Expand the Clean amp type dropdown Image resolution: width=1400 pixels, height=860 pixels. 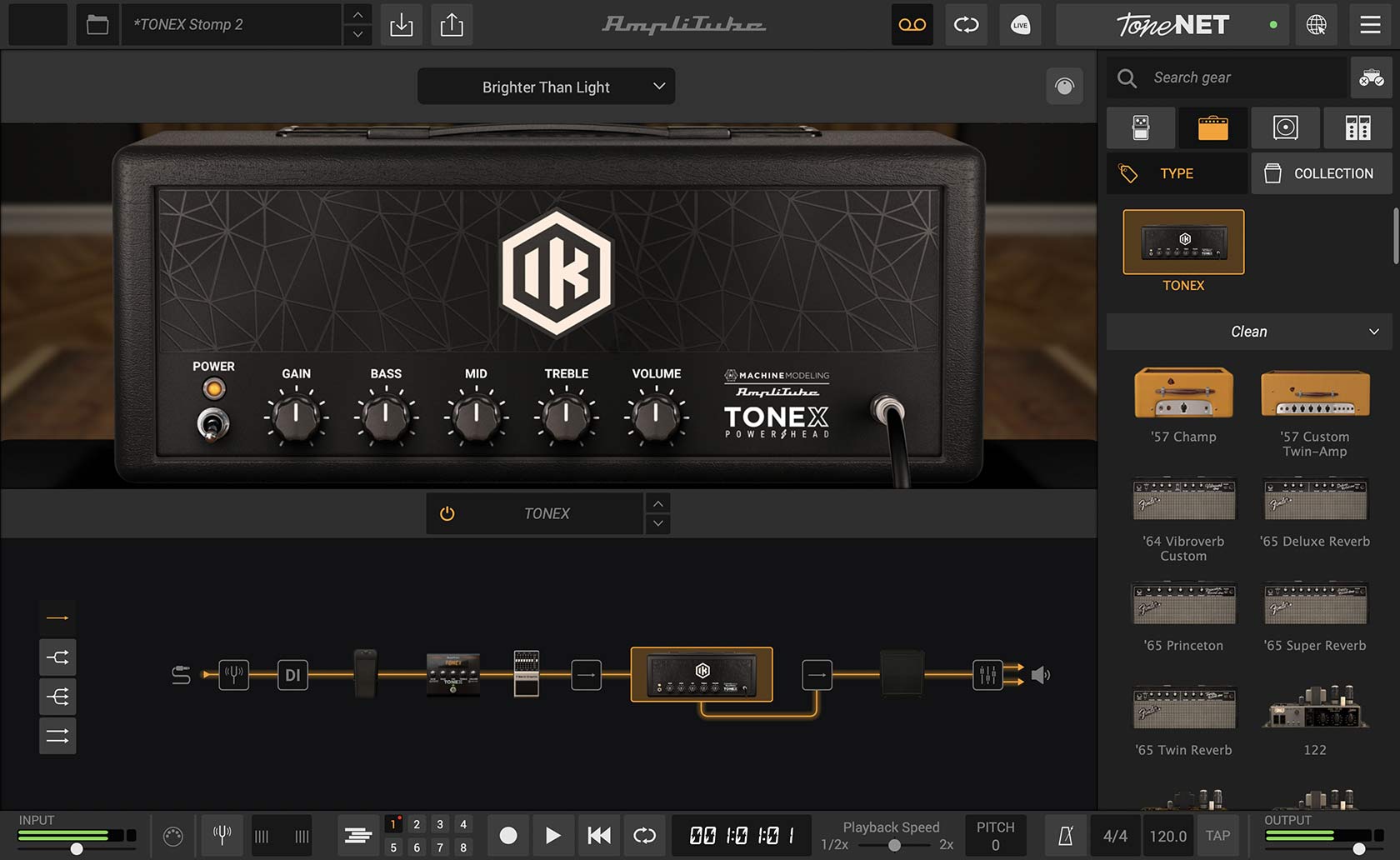point(1247,331)
